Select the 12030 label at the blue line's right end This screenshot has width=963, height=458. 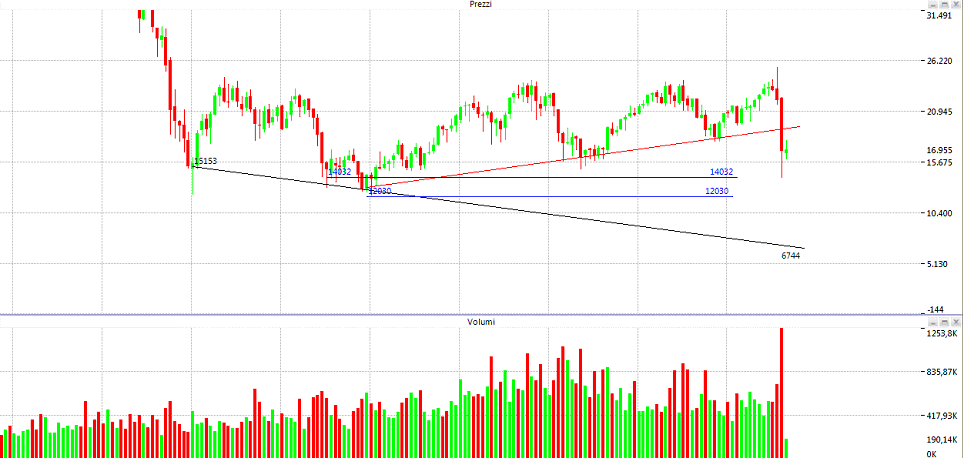click(717, 192)
